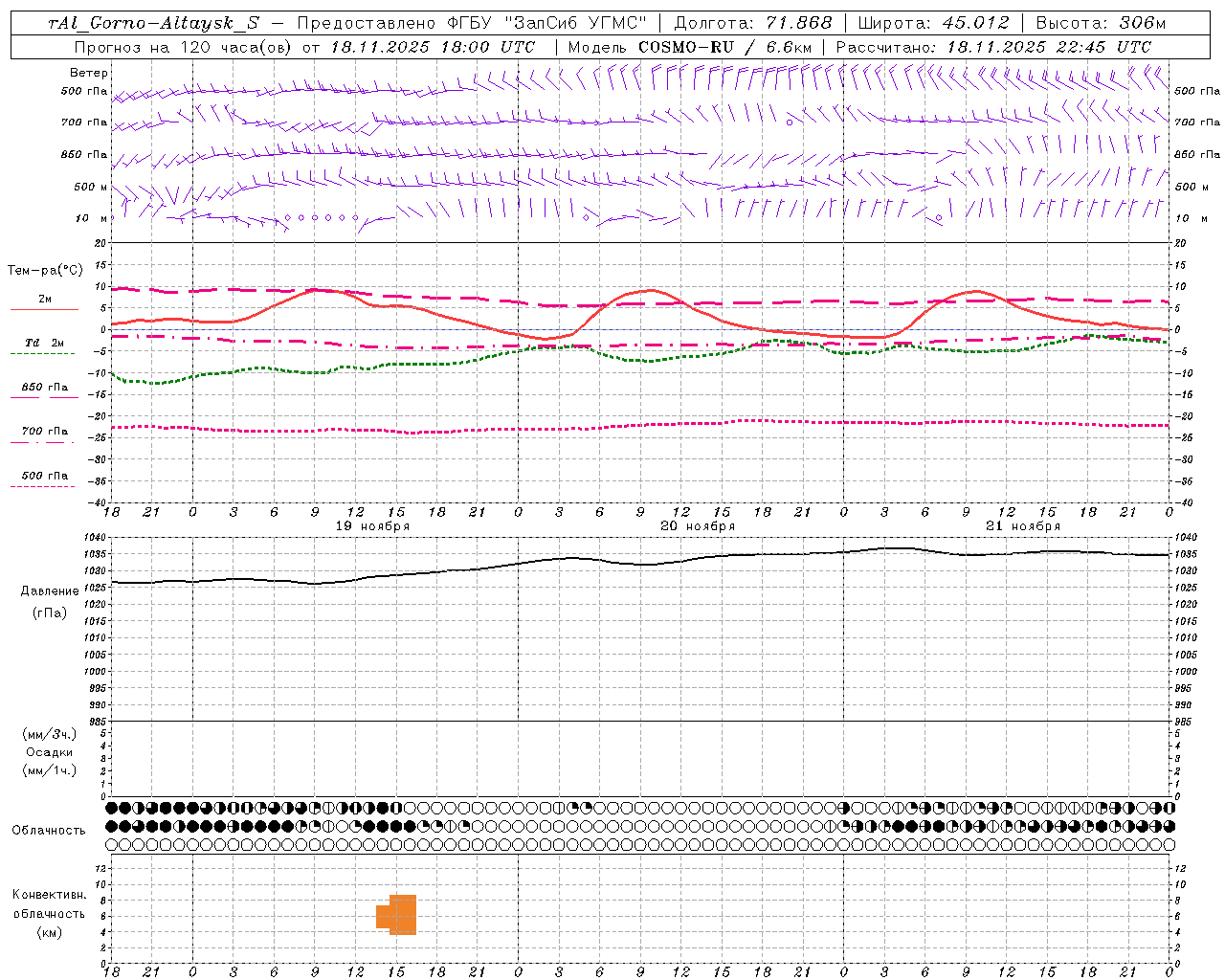Click the Конвективн. облачность panel label
1225x980 pixels.
click(x=49, y=914)
